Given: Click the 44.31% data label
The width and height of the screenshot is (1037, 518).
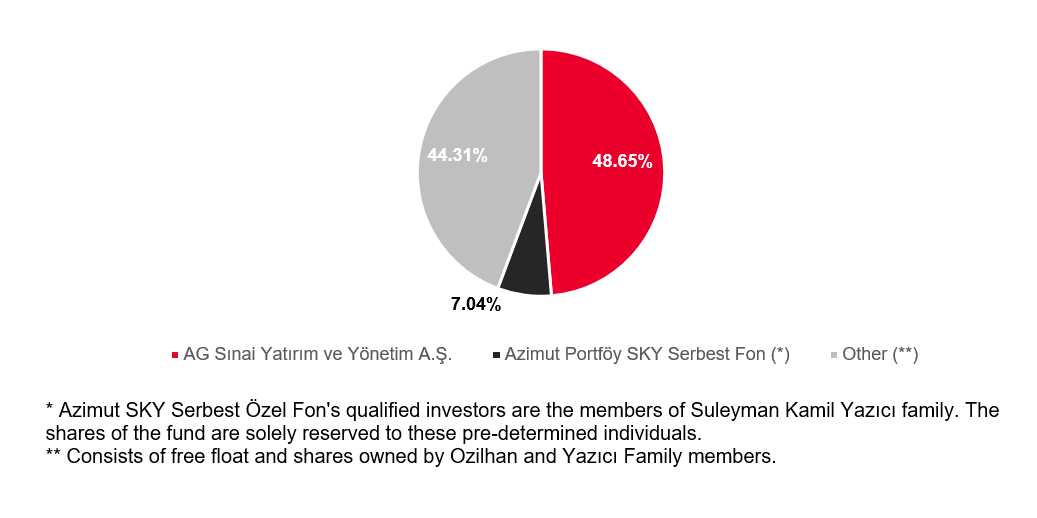Looking at the screenshot, I should pos(458,155).
